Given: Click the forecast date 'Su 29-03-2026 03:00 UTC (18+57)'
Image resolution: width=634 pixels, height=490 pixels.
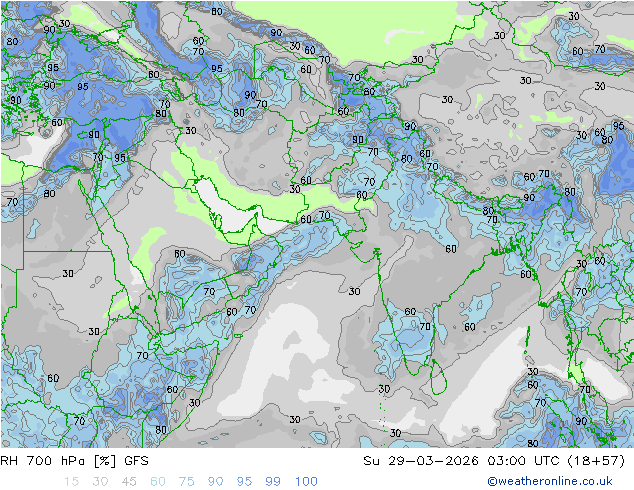Looking at the screenshot, I should (494, 461).
